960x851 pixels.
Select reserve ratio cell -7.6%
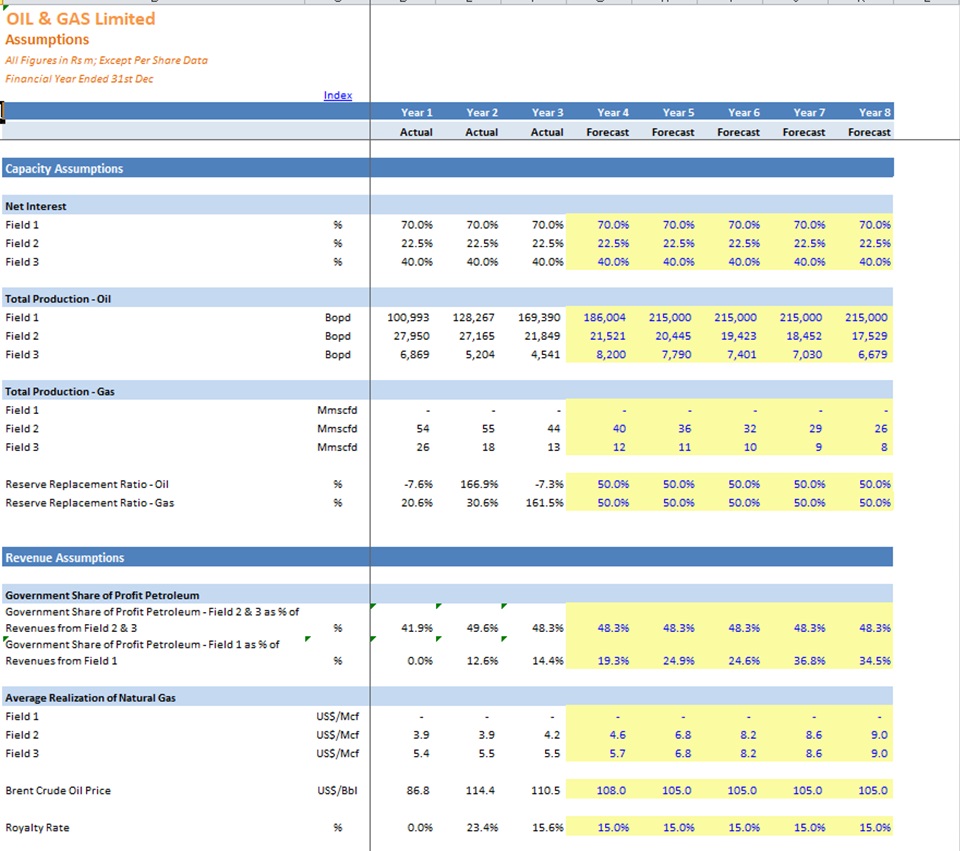click(x=418, y=484)
